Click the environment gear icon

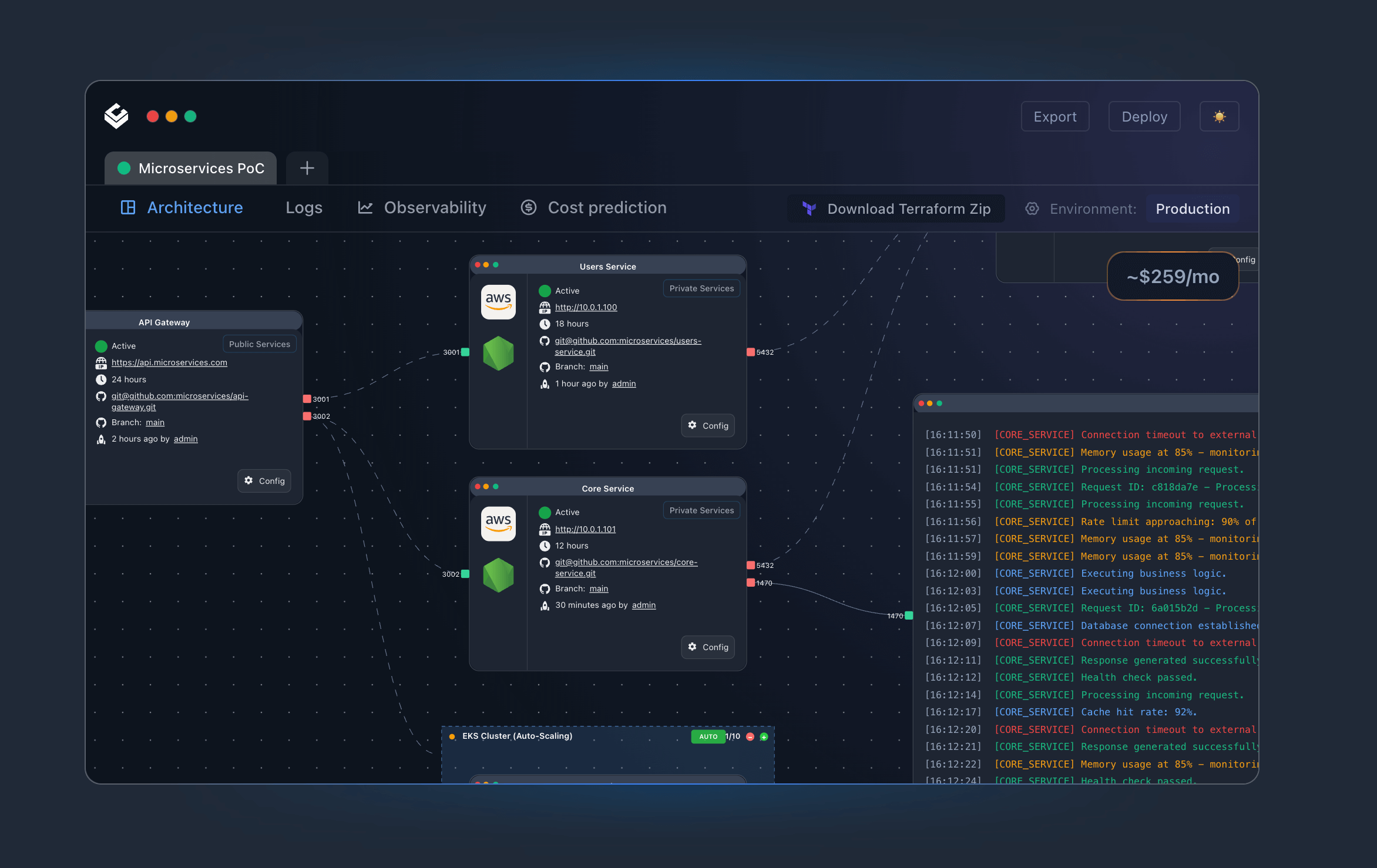coord(1032,208)
